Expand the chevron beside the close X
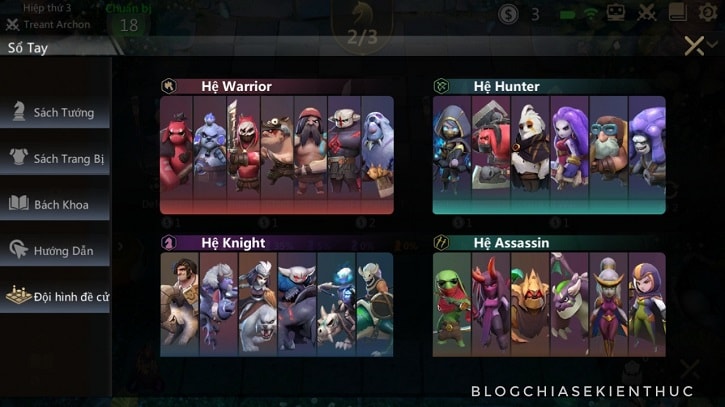Screen dimensions: 725x407 [713, 45]
